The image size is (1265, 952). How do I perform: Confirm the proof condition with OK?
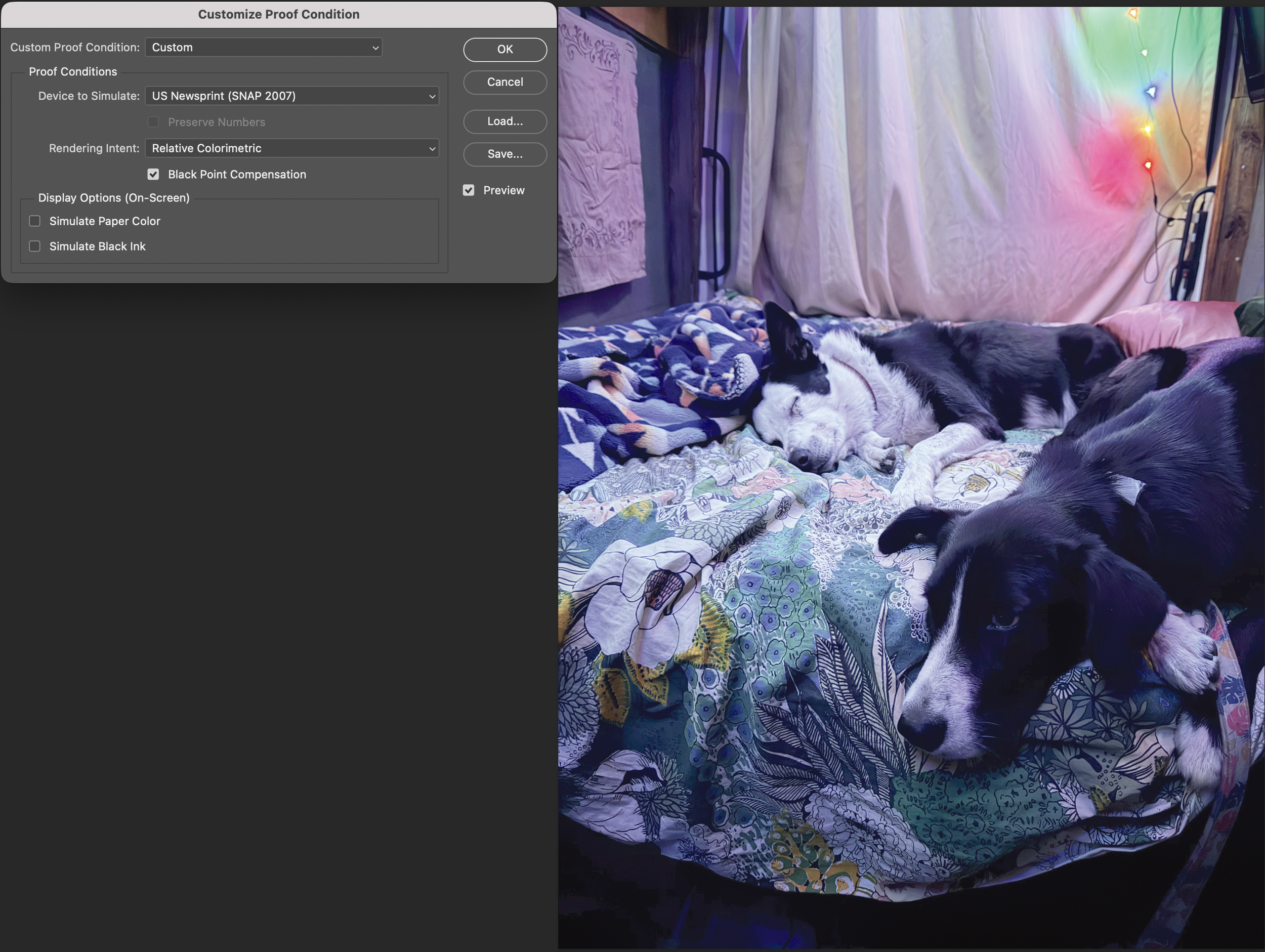[x=504, y=49]
